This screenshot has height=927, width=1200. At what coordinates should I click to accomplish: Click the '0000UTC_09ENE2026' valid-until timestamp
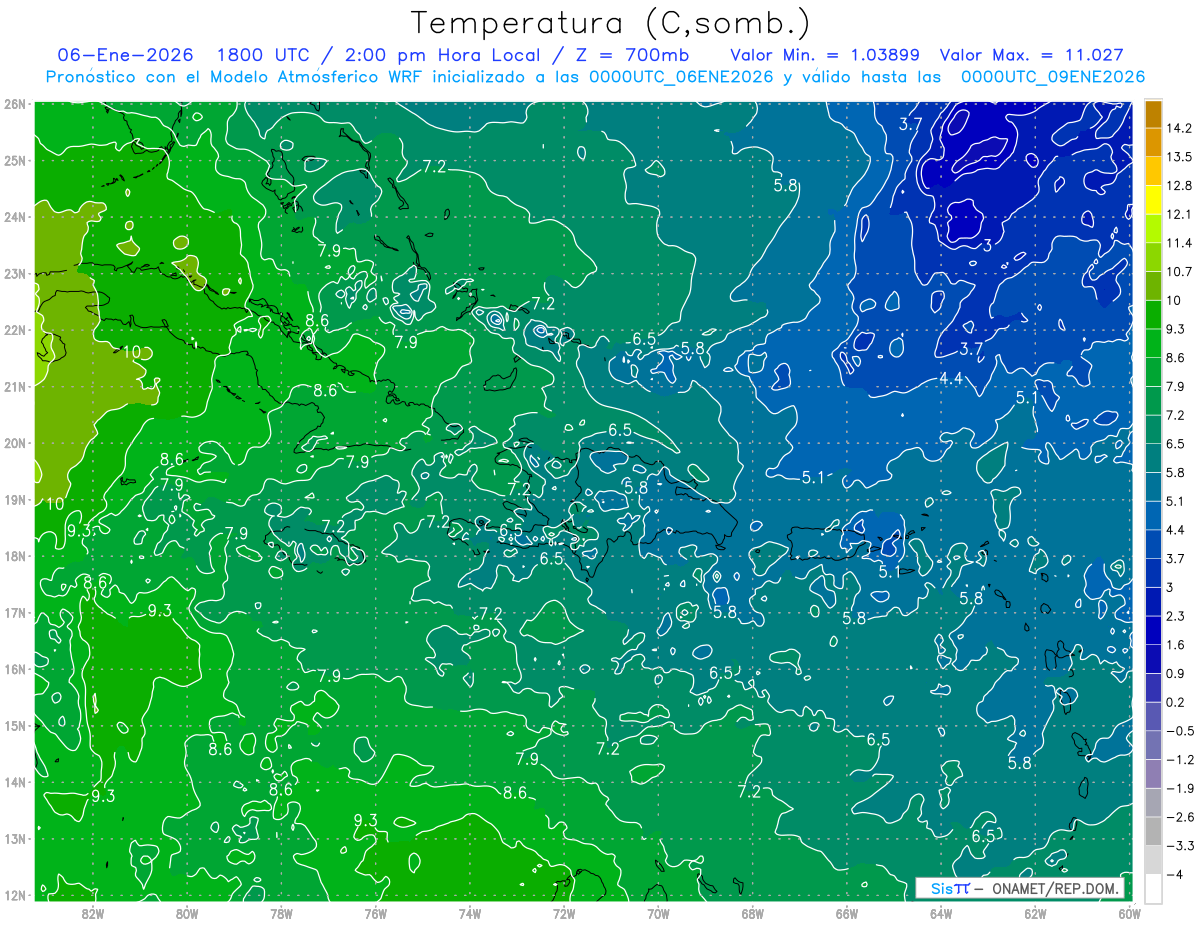coord(1053,77)
